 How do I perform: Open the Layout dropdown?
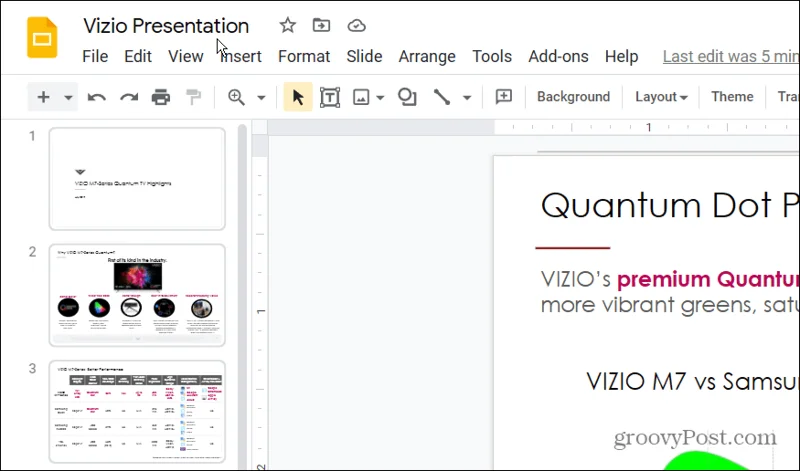pos(661,96)
